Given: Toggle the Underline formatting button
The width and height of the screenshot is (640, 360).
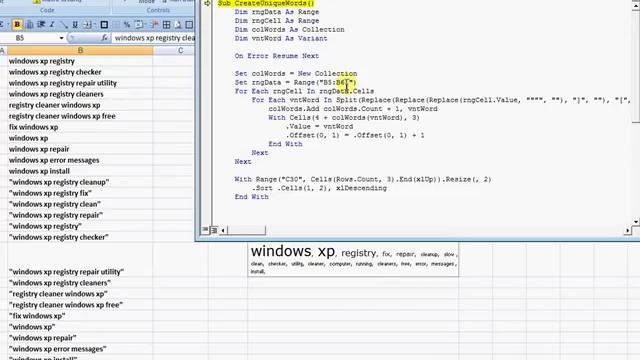Looking at the screenshot, I should pos(75,25).
